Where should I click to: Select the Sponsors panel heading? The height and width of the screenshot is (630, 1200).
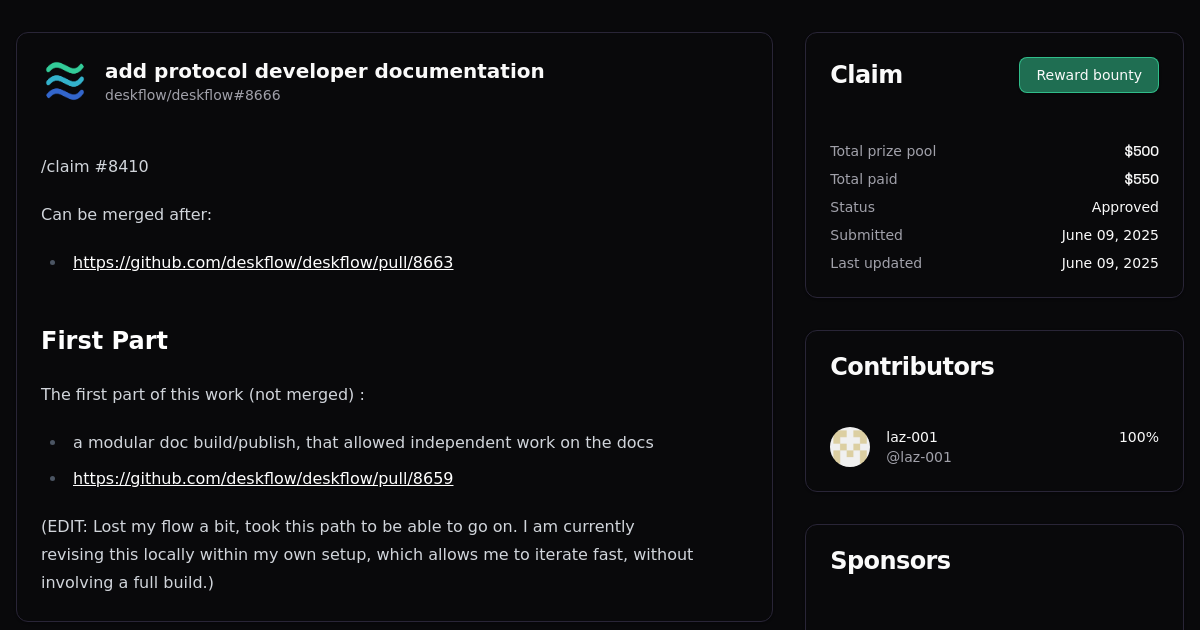pos(890,561)
